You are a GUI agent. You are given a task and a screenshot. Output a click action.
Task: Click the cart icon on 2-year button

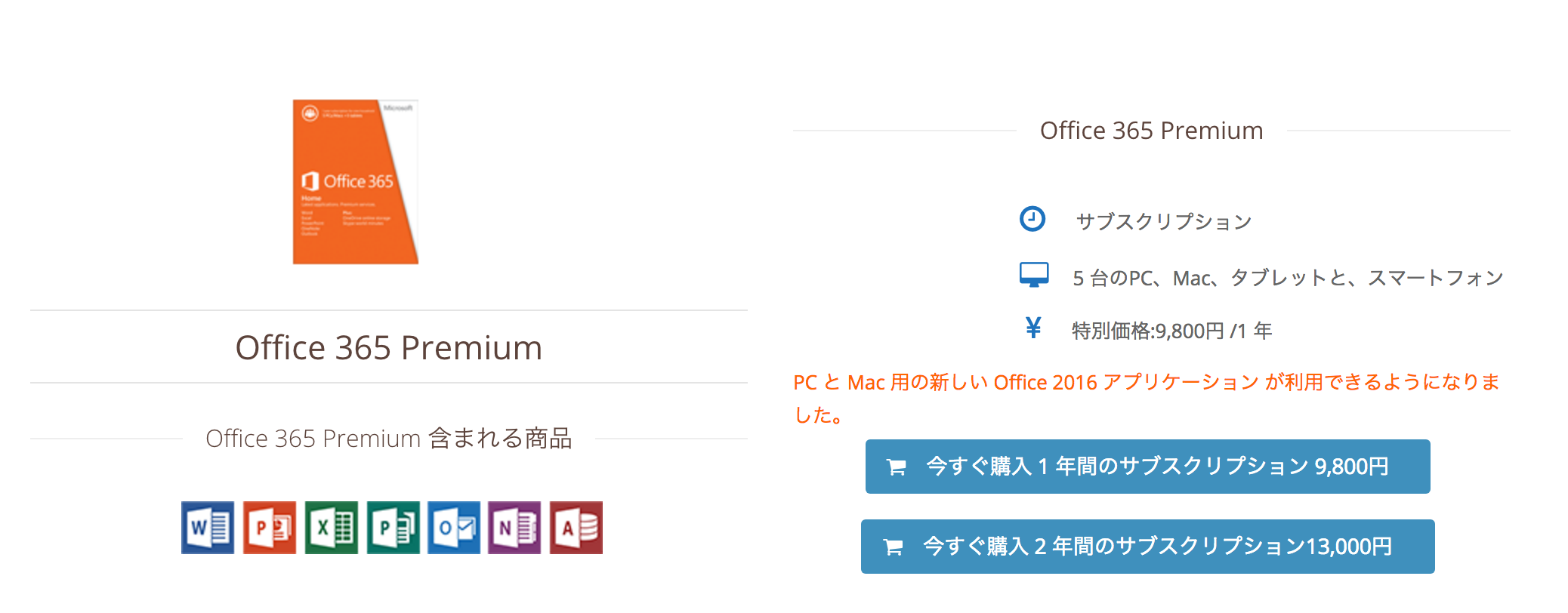click(x=894, y=547)
